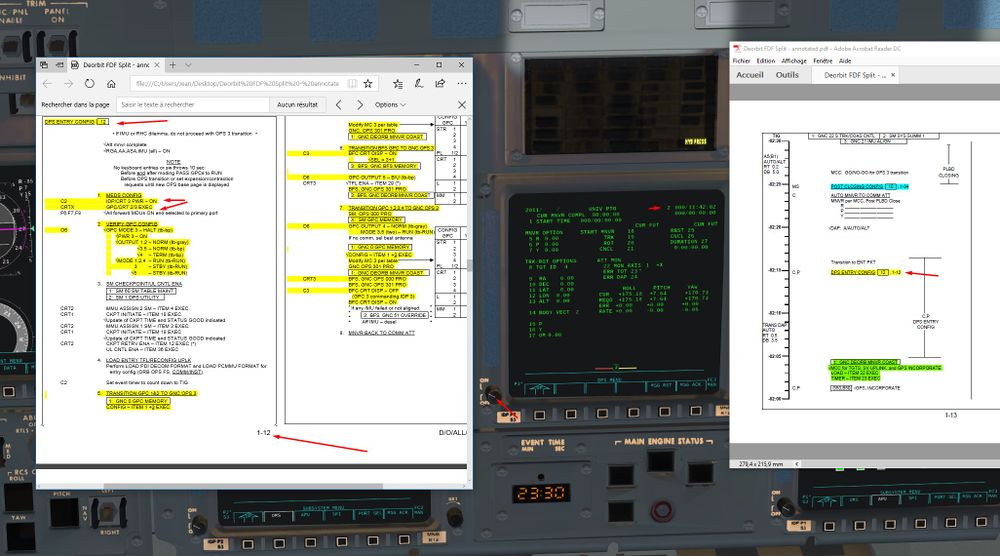Click MNVR BACK TO COMM ATT link
The image size is (1000, 556).
(x=381, y=333)
